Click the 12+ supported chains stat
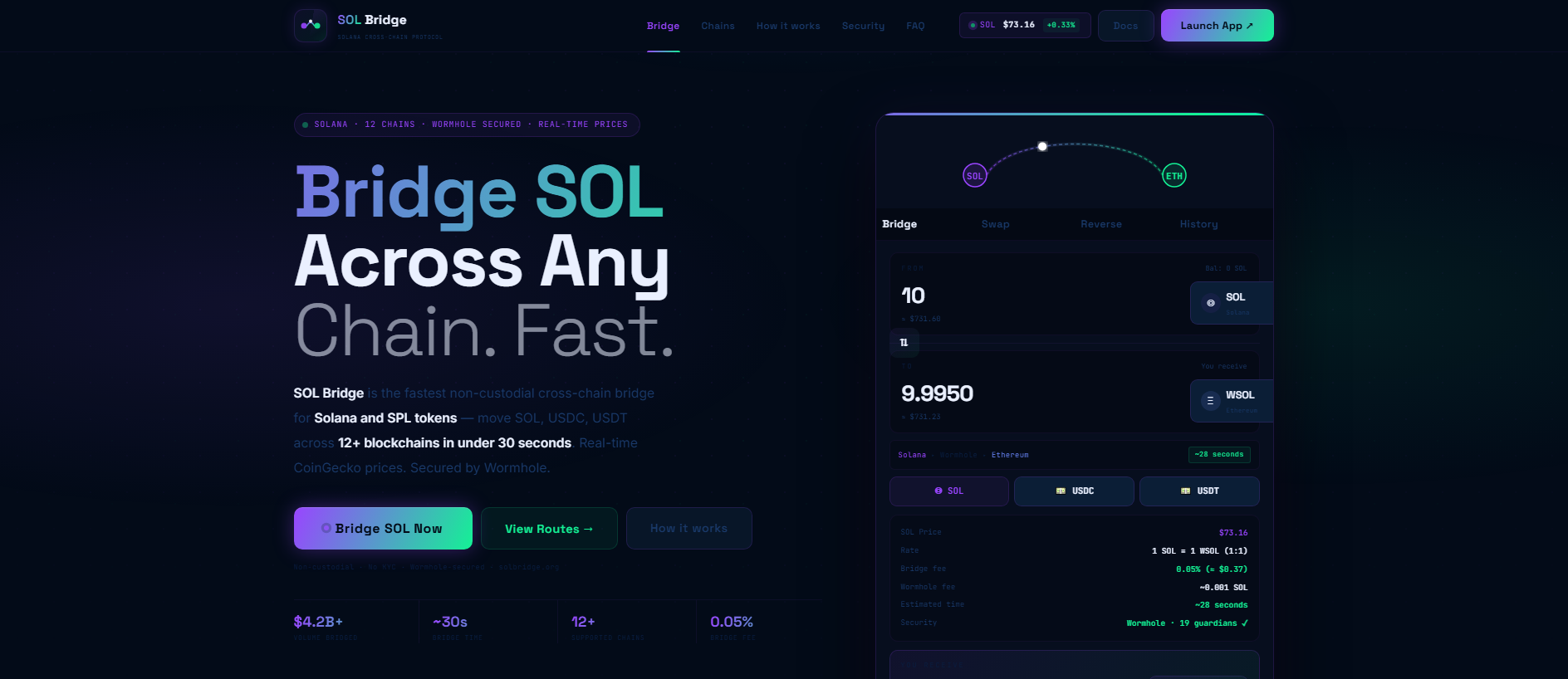 (x=583, y=622)
